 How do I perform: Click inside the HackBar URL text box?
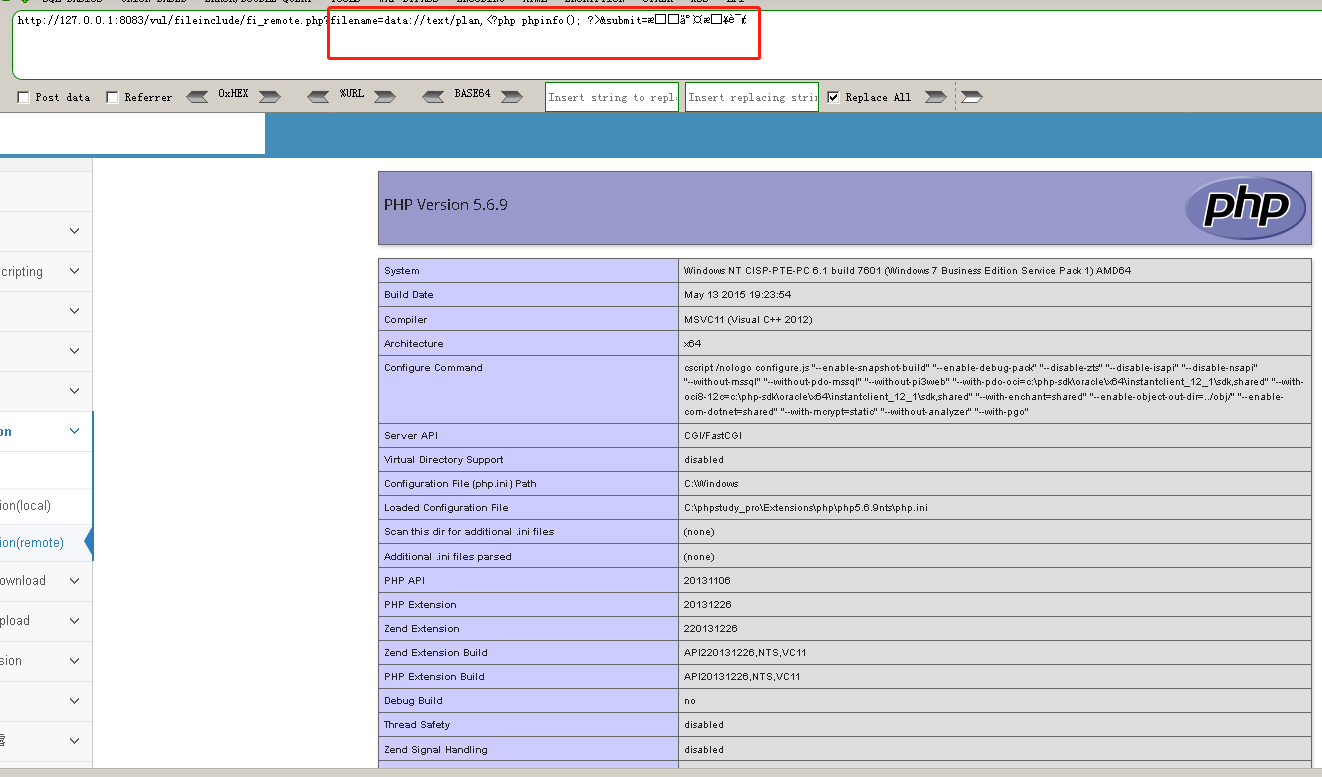pyautogui.click(x=667, y=44)
